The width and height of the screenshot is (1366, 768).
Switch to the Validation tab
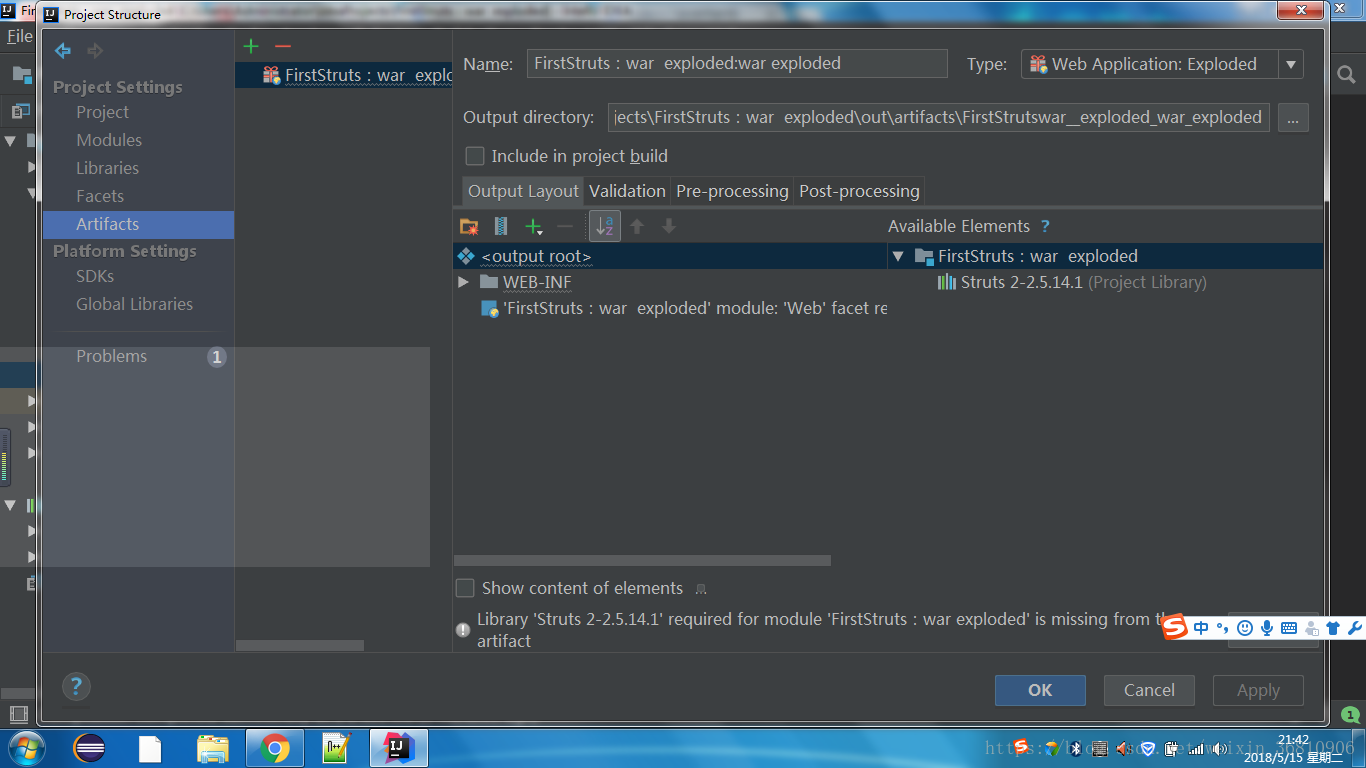(x=627, y=191)
